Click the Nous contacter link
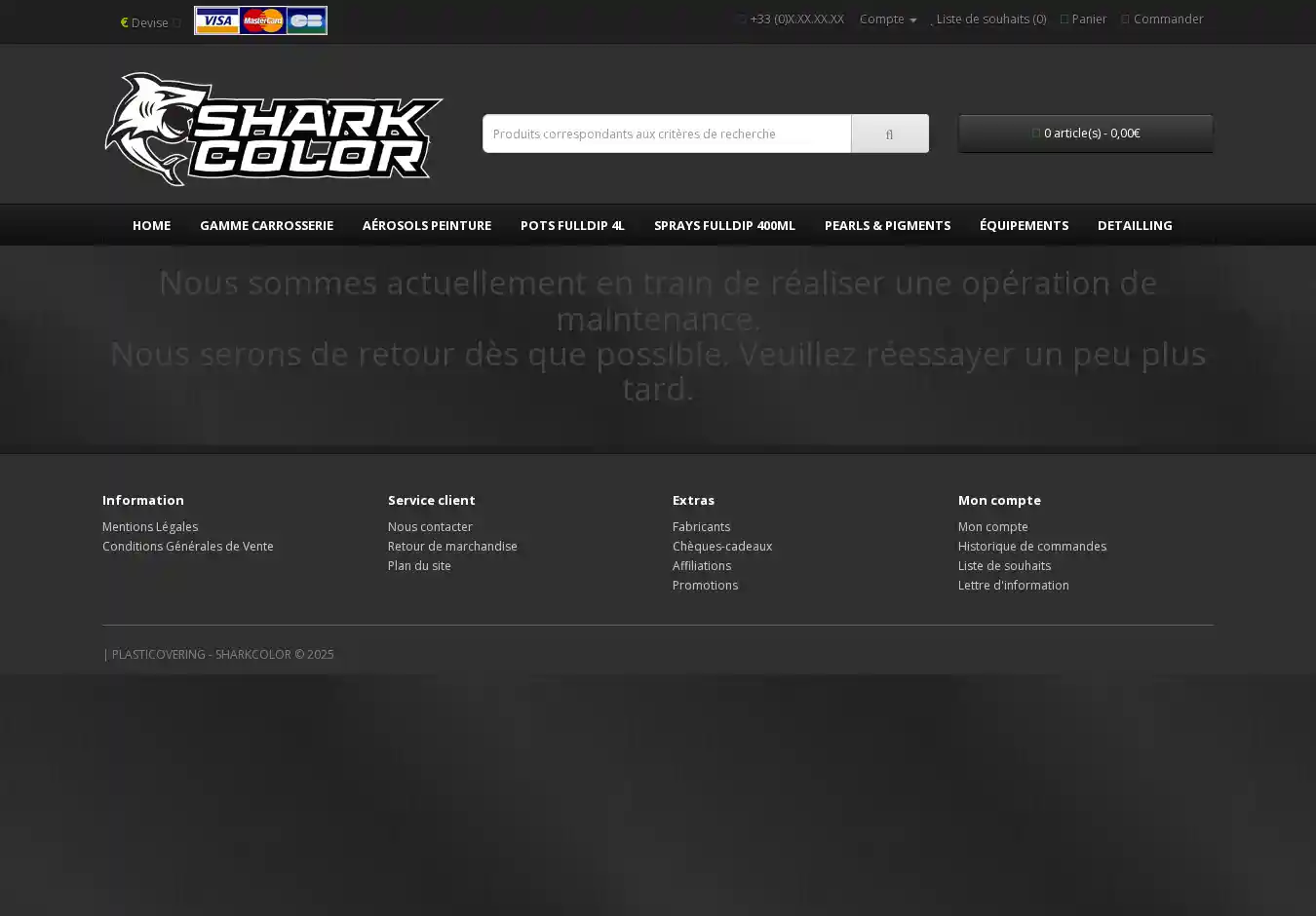This screenshot has width=1316, height=916. click(x=430, y=527)
